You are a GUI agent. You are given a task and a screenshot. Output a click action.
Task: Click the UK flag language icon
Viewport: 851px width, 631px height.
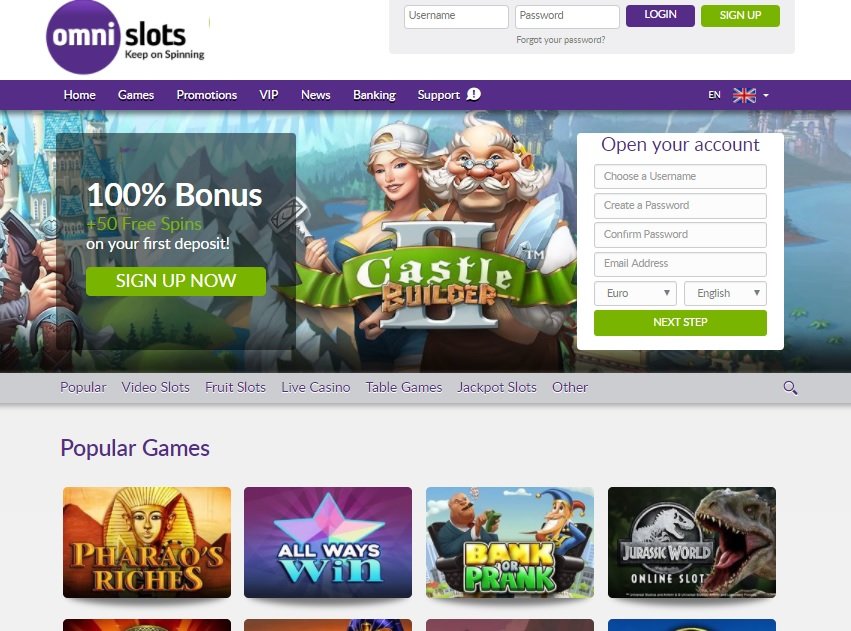point(744,95)
